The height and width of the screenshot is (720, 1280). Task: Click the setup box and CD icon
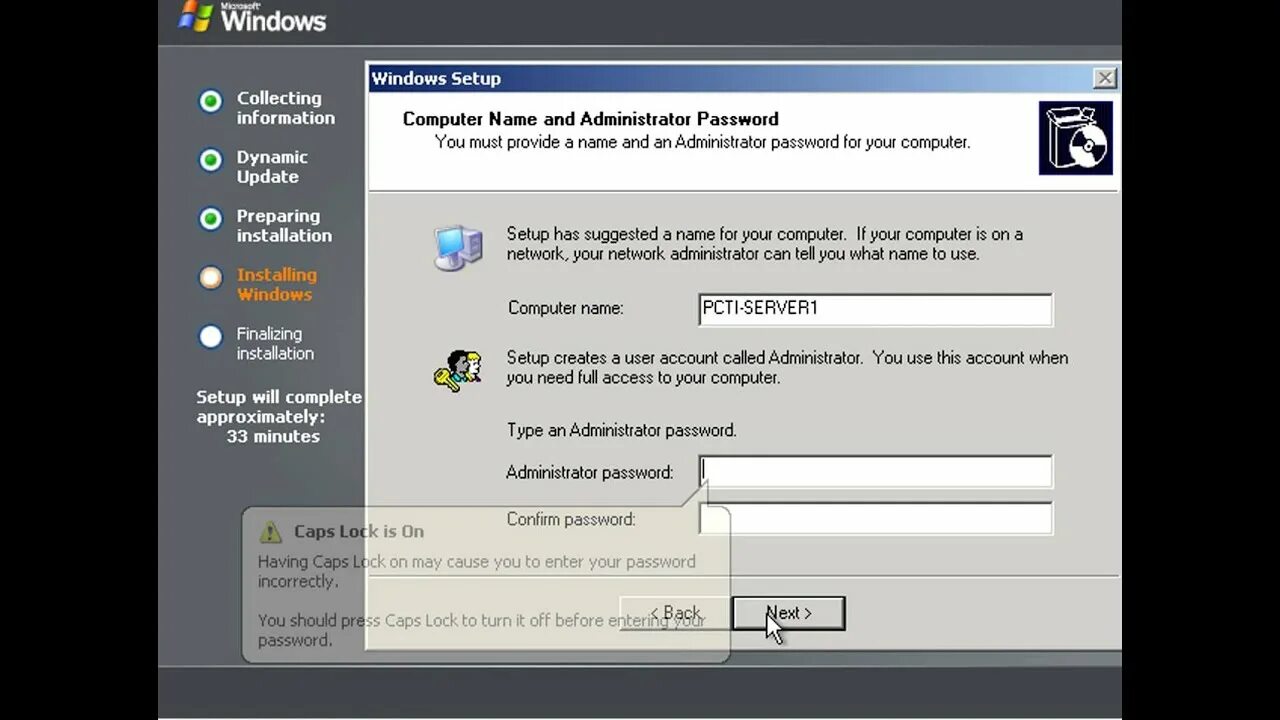tap(1076, 138)
